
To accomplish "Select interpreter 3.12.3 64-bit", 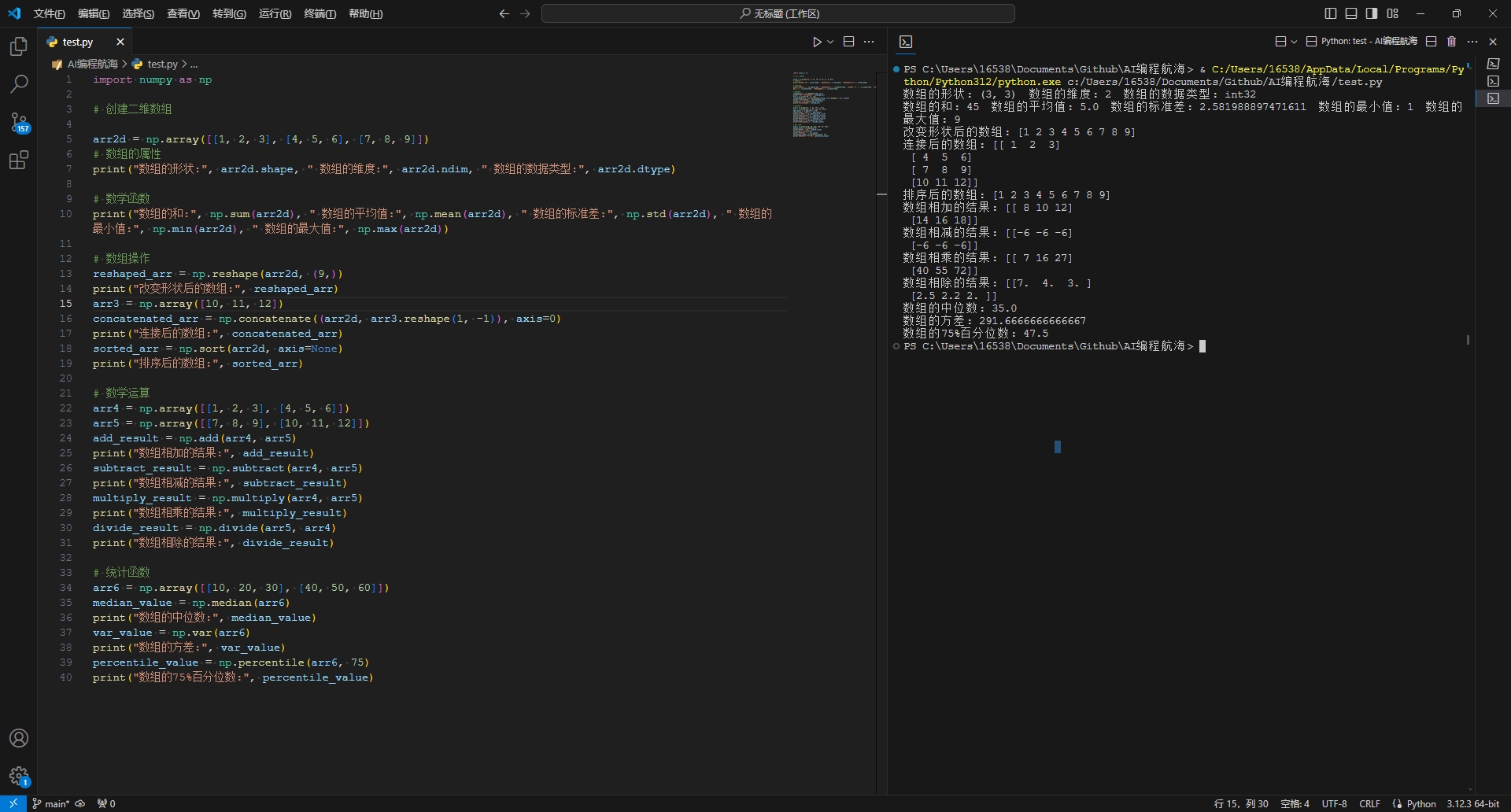I will tap(1472, 803).
